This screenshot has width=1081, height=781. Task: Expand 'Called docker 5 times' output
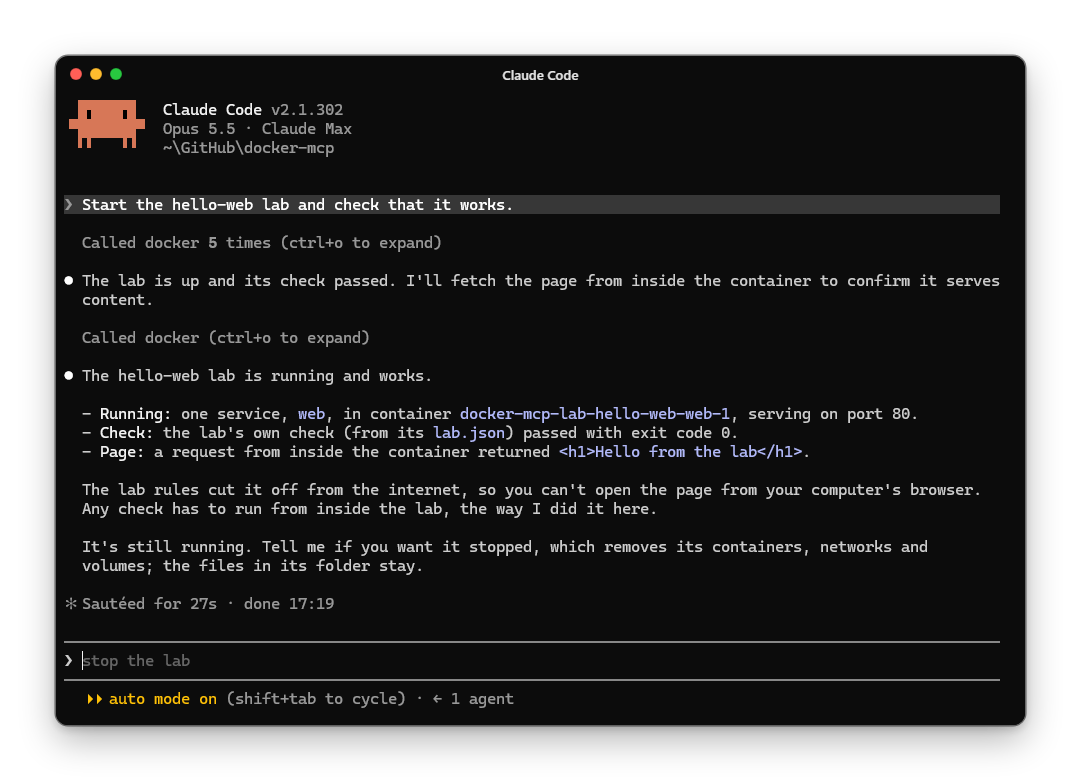click(x=261, y=243)
